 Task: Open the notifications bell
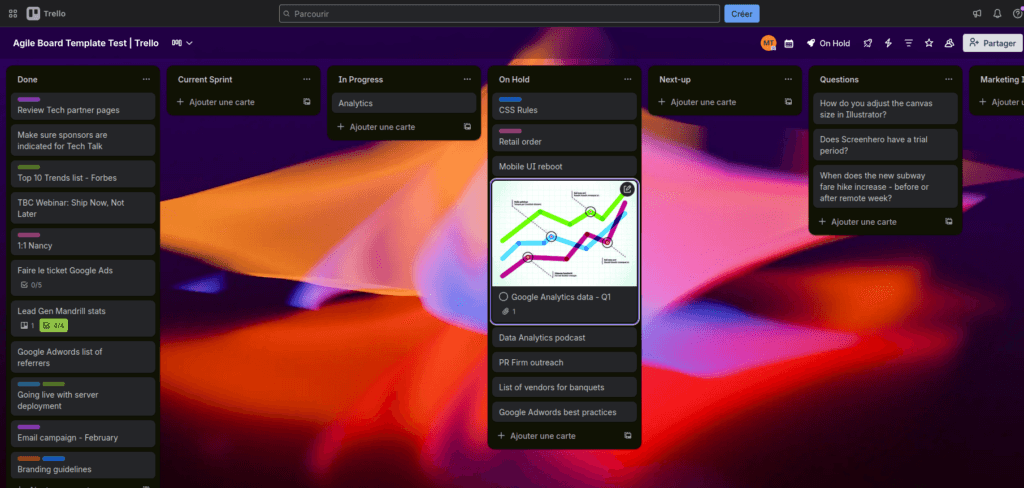(997, 13)
